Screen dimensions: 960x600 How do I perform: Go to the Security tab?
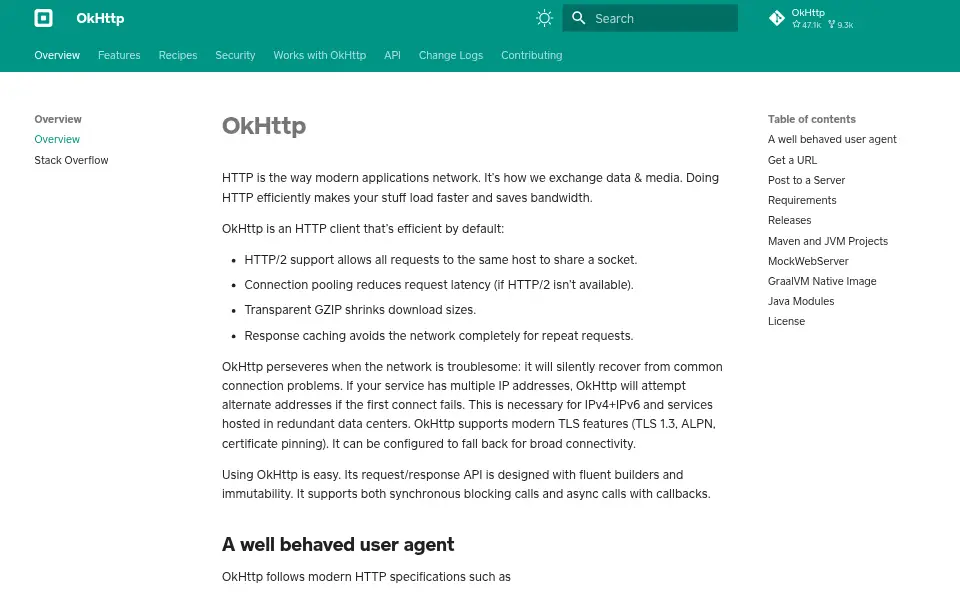click(x=235, y=55)
